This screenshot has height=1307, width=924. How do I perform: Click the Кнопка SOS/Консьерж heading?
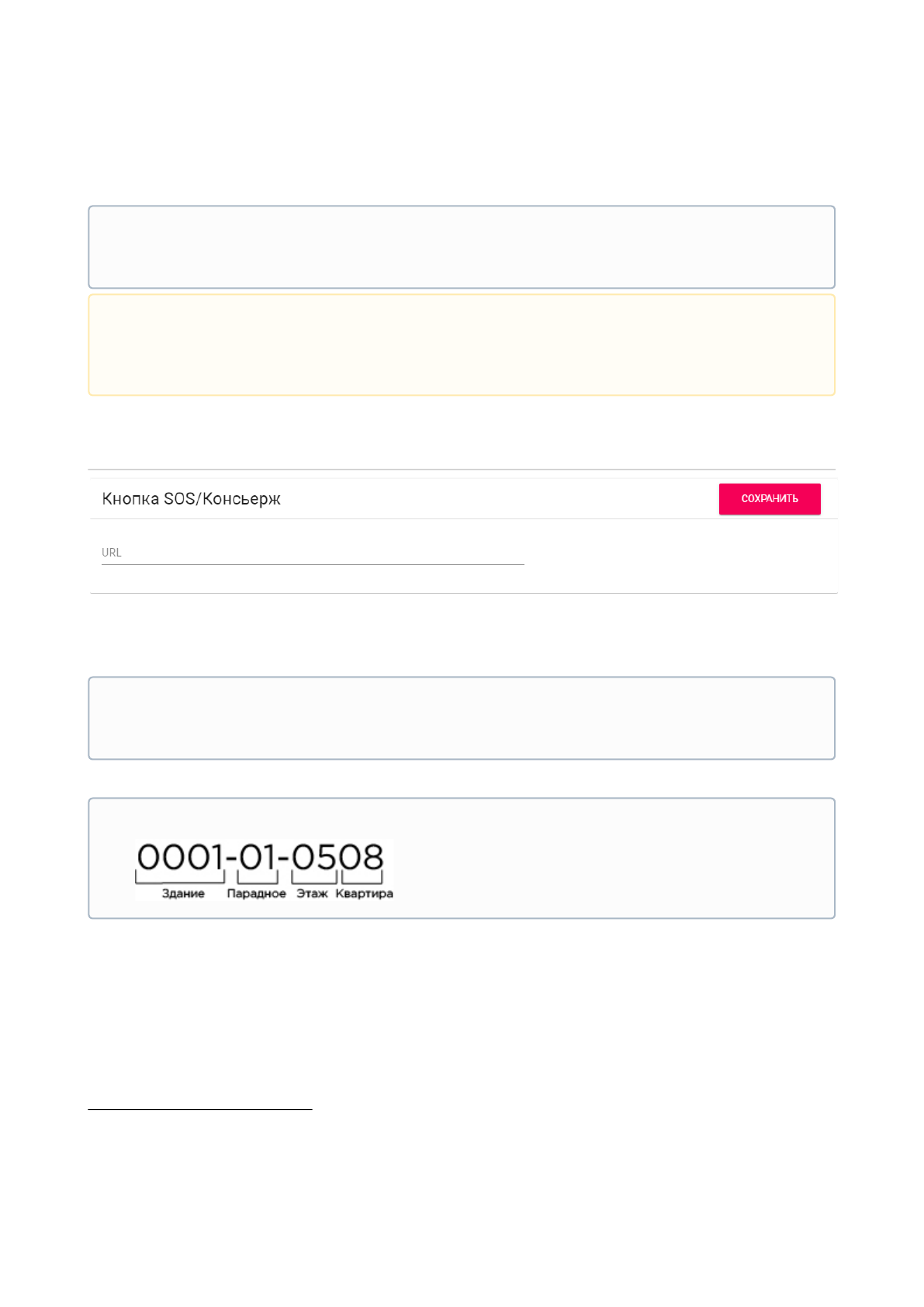pyautogui.click(x=191, y=499)
